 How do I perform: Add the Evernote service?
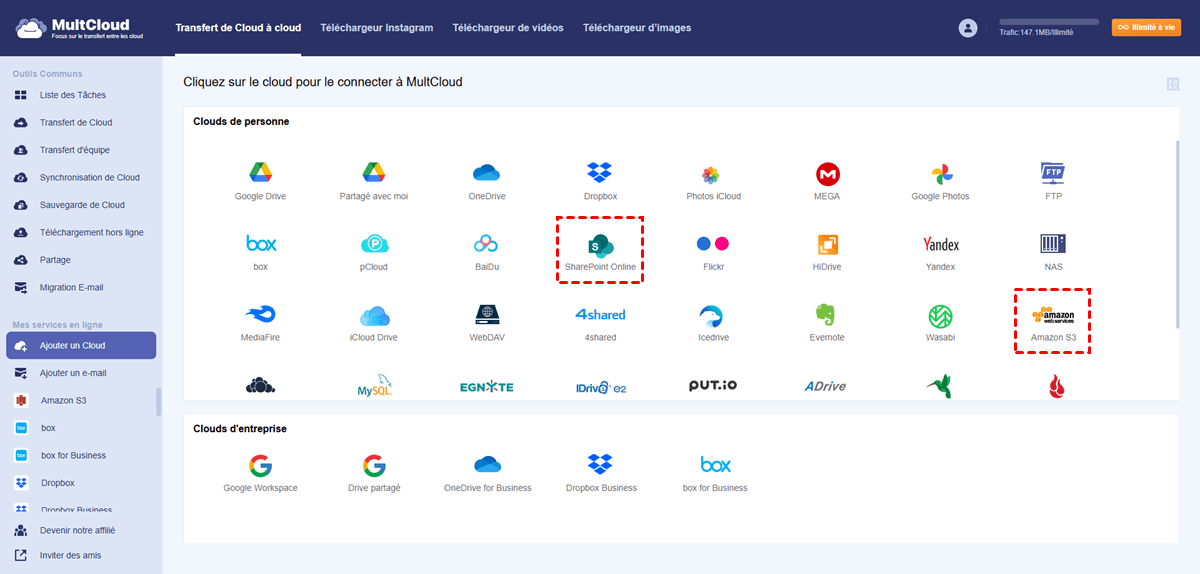(827, 322)
